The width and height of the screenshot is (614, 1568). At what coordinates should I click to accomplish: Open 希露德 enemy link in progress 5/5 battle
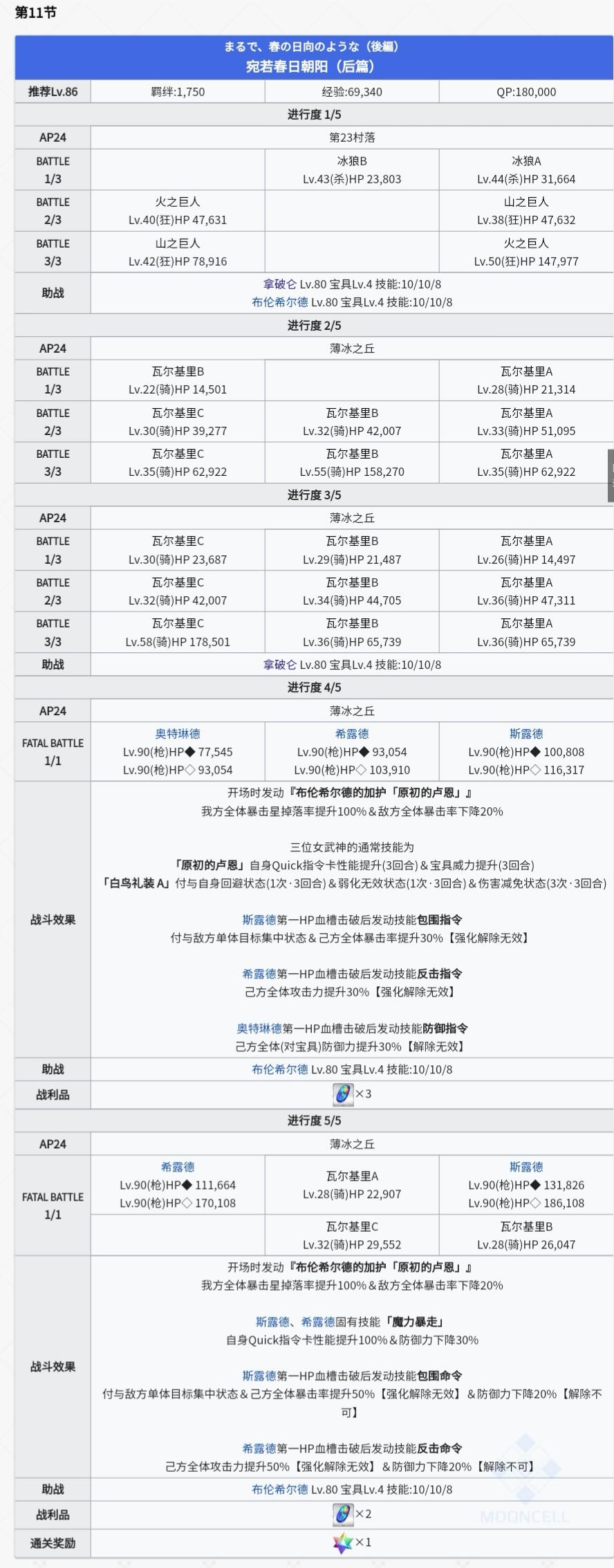point(178,1167)
